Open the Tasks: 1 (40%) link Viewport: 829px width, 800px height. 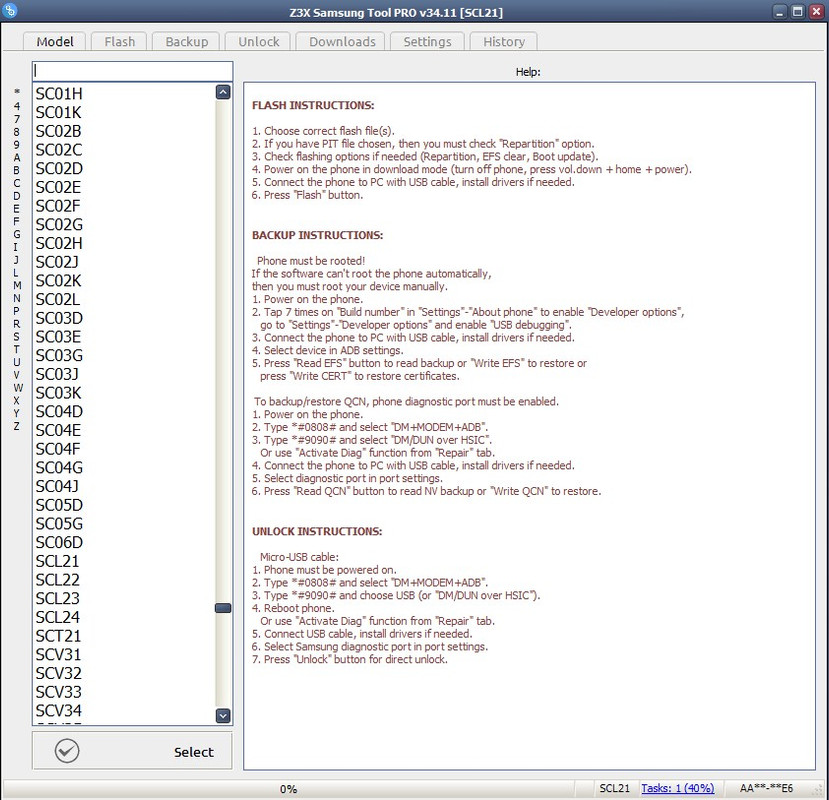click(x=677, y=788)
